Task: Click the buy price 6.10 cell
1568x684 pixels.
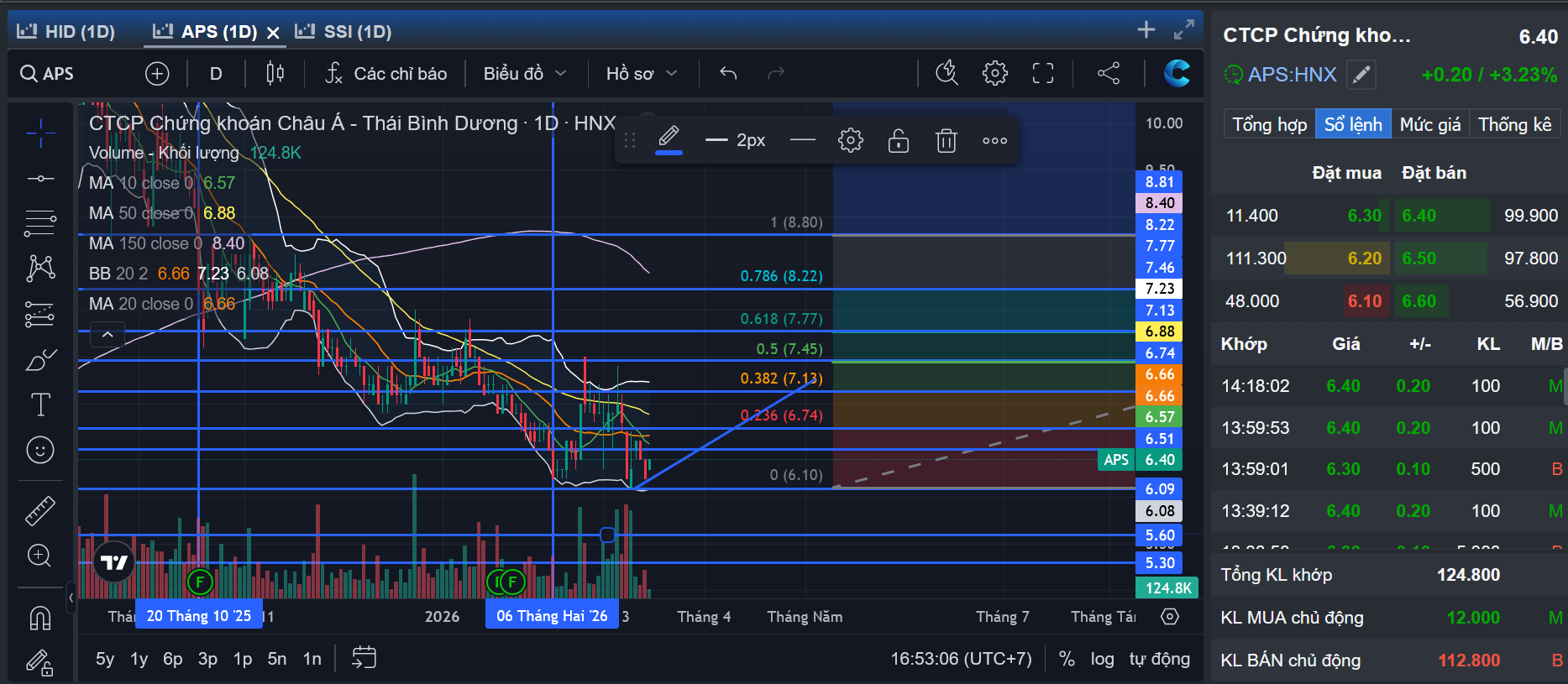Action: tap(1365, 301)
